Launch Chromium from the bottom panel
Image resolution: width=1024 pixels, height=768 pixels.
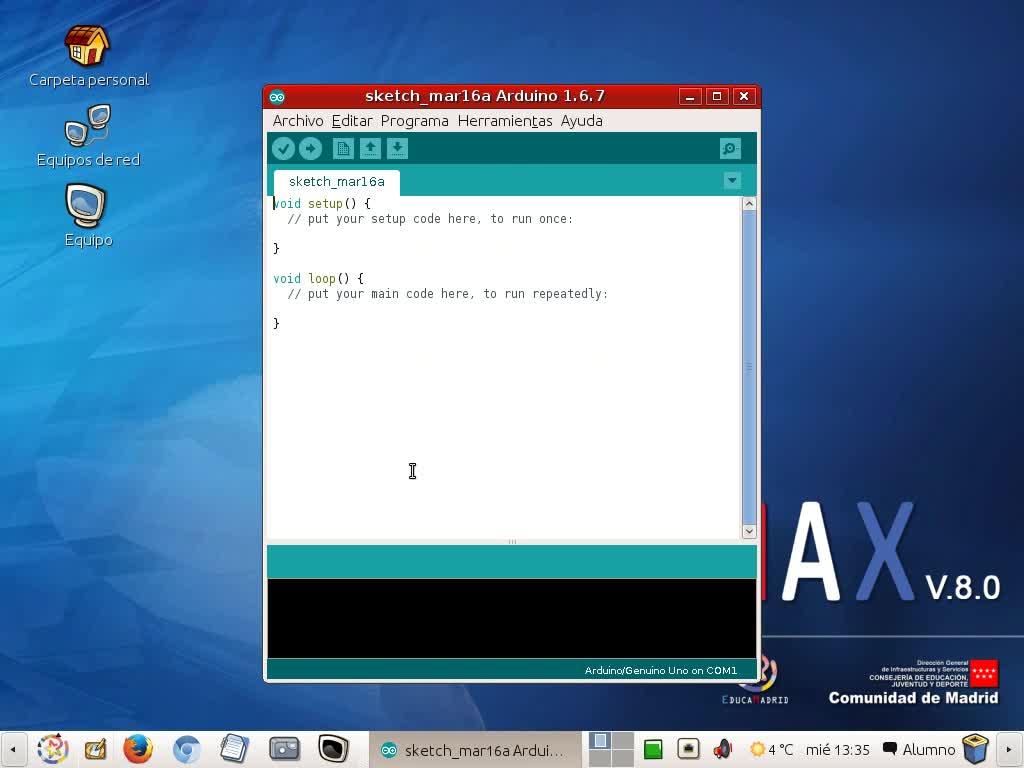187,750
